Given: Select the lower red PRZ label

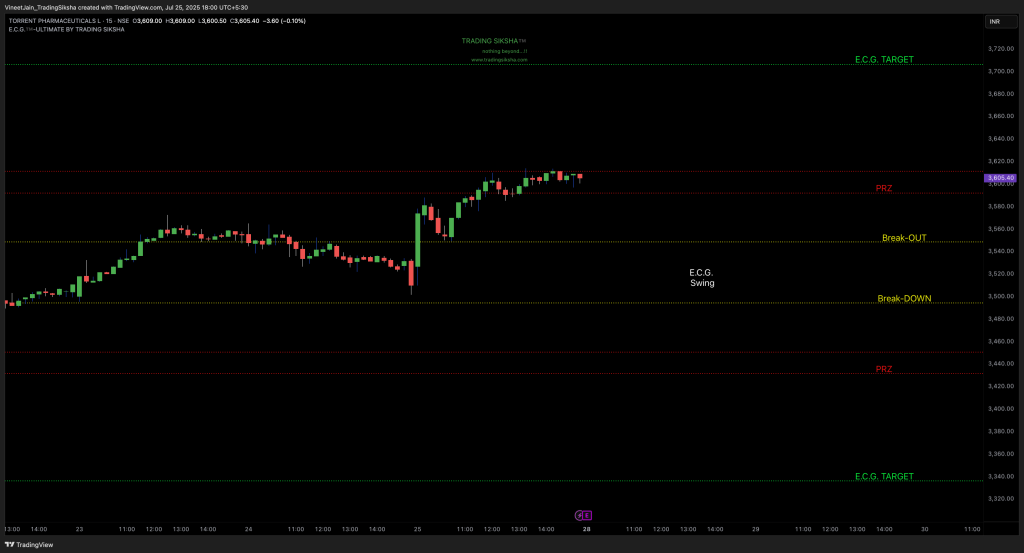Looking at the screenshot, I should click(x=883, y=369).
